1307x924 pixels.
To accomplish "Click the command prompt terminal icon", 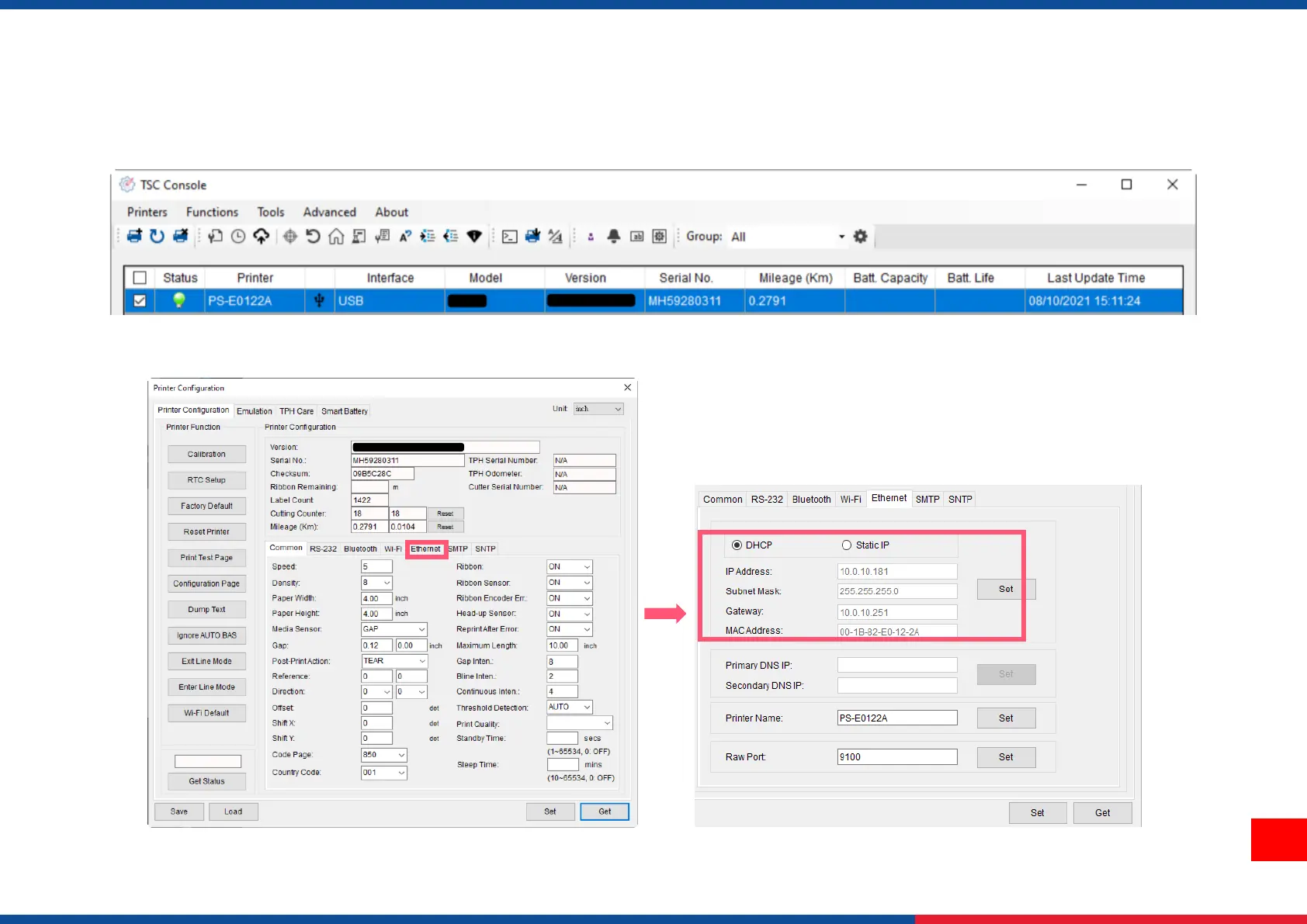I will pos(509,237).
